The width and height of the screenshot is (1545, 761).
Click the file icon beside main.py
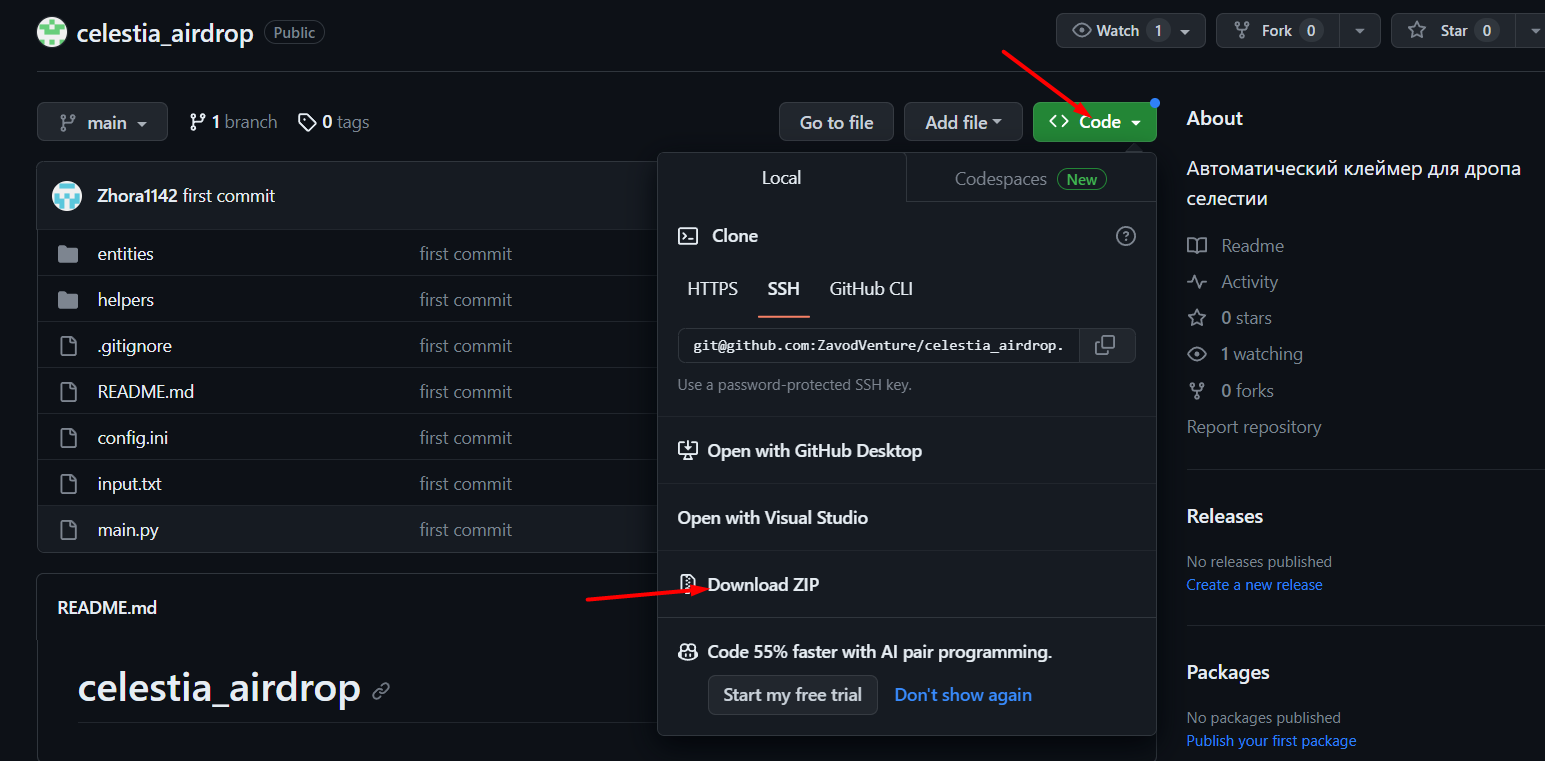(67, 529)
